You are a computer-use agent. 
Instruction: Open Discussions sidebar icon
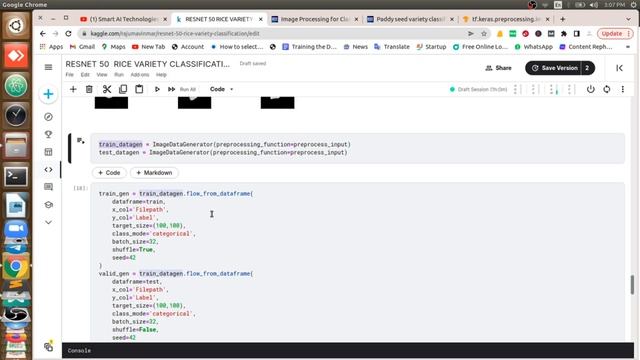pyautogui.click(x=48, y=187)
